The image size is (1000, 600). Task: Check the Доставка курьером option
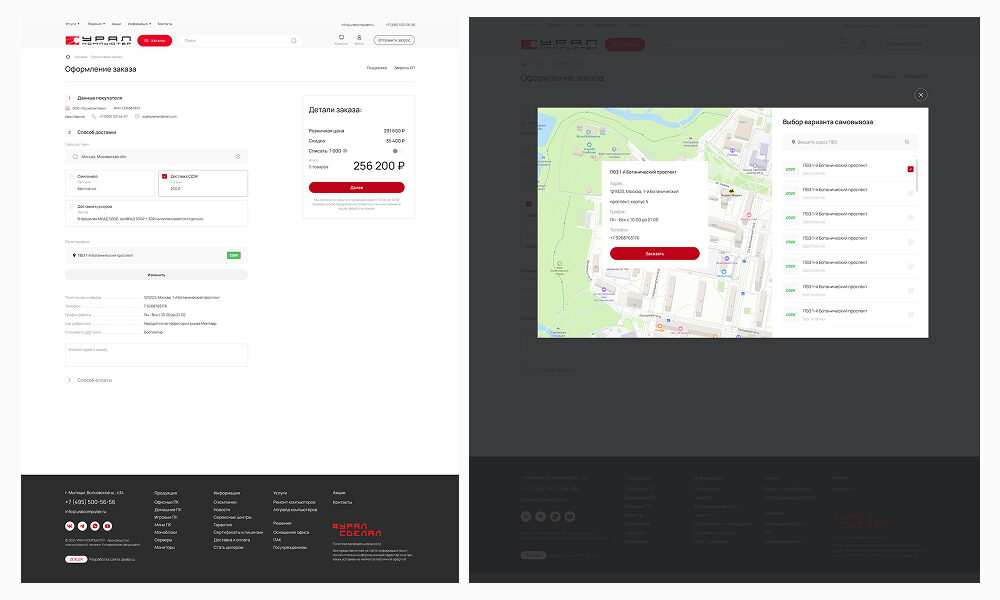[x=71, y=206]
